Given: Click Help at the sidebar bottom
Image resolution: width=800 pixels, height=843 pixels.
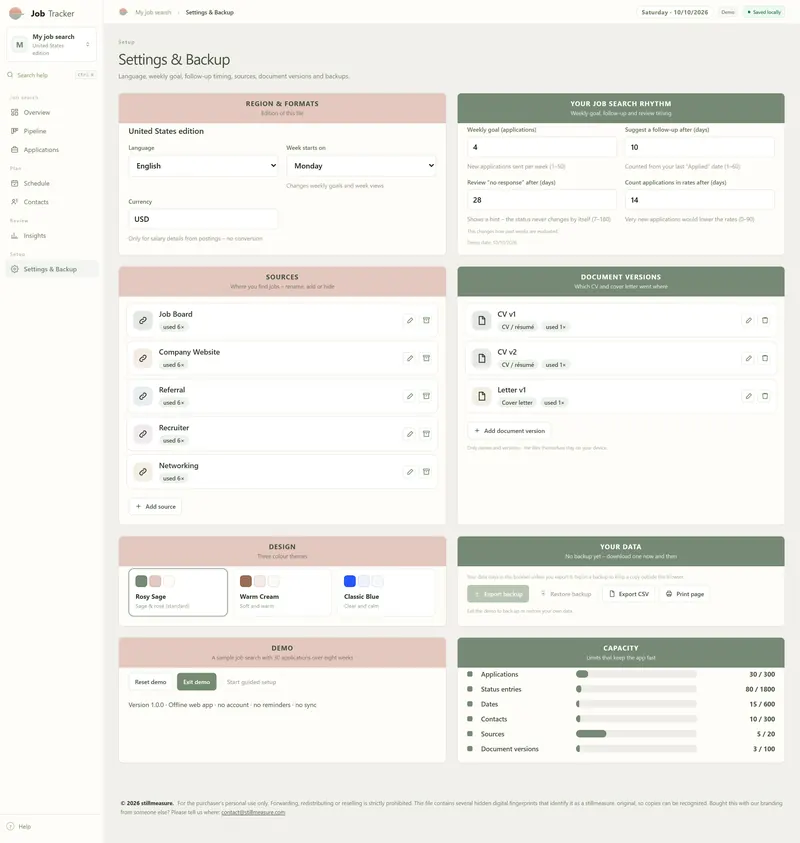Looking at the screenshot, I should [24, 826].
